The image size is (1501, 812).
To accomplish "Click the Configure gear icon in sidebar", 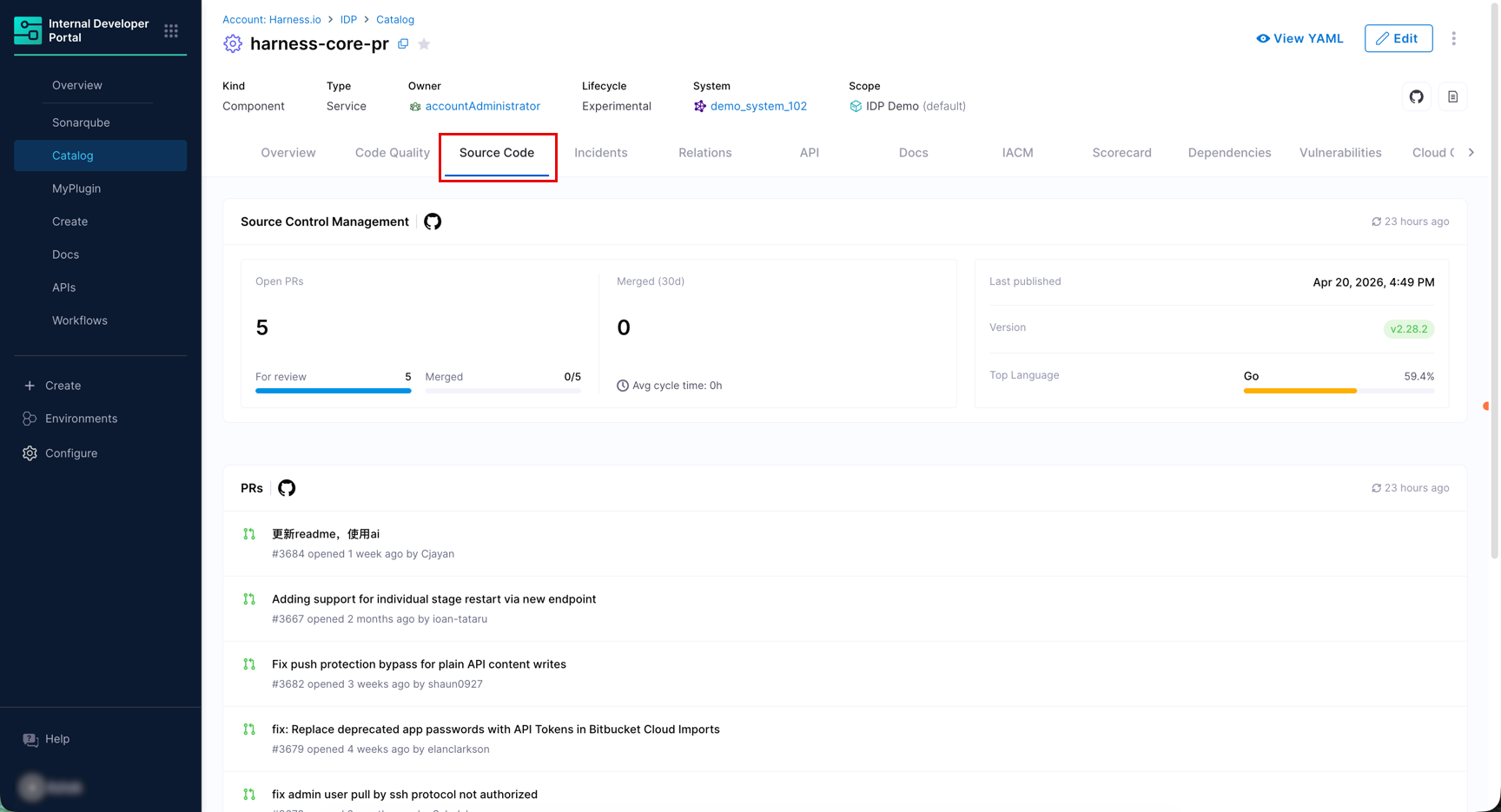I will tap(30, 453).
